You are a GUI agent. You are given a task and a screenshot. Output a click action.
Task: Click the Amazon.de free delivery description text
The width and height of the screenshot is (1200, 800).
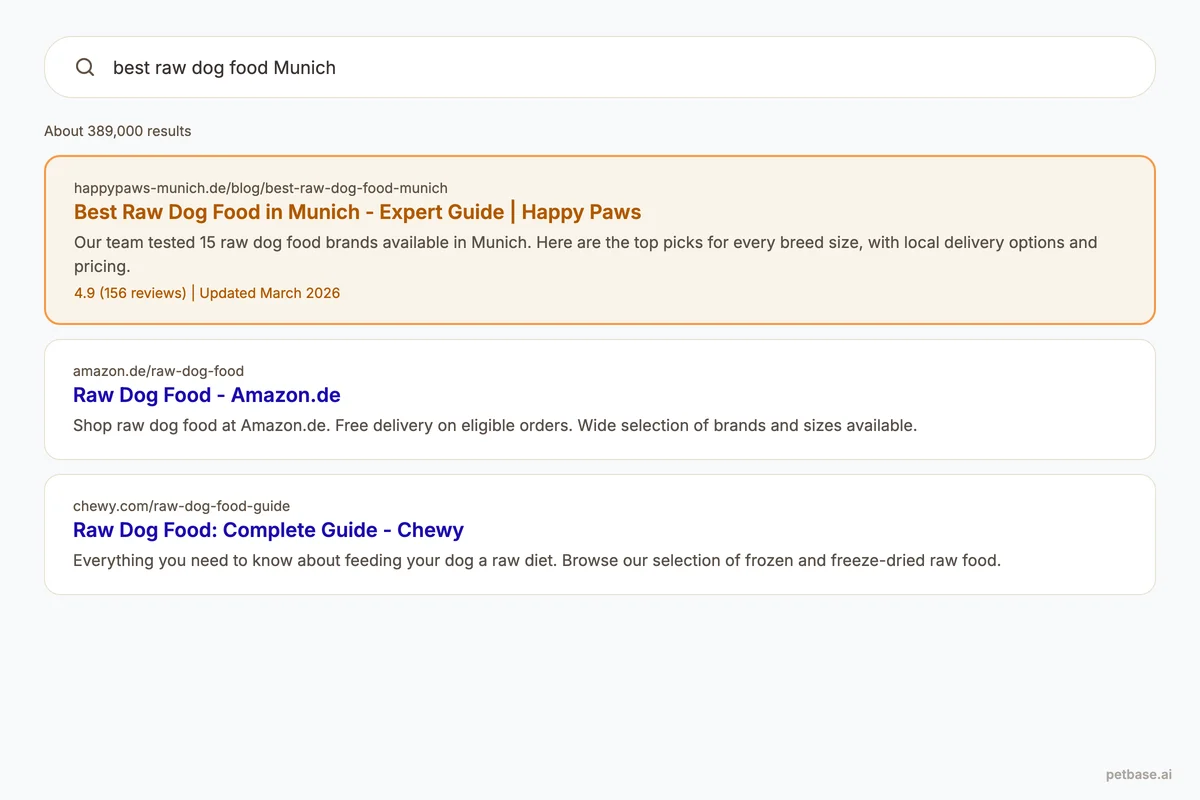[x=494, y=425]
